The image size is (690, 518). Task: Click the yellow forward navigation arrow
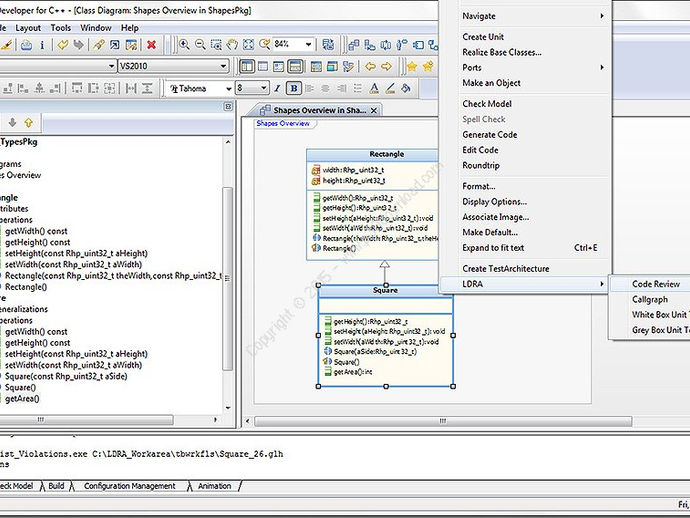tap(386, 66)
